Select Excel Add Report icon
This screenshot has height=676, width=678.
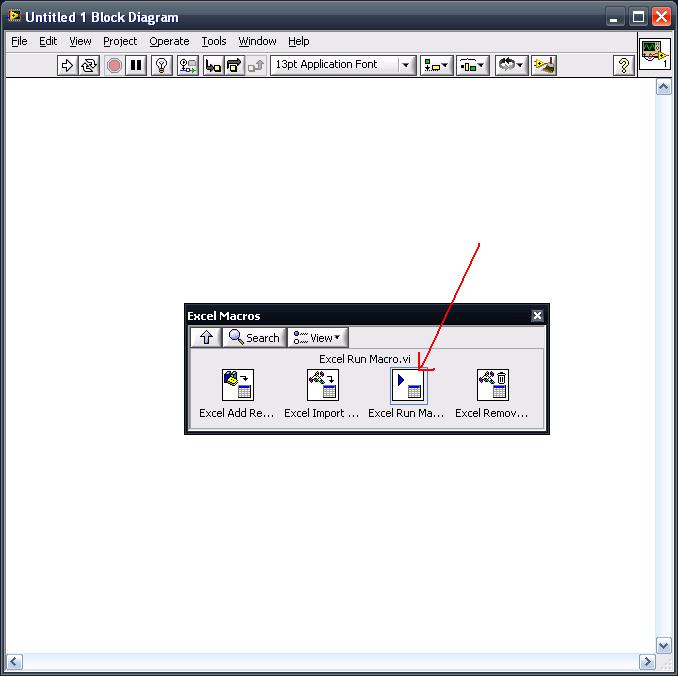(x=237, y=385)
